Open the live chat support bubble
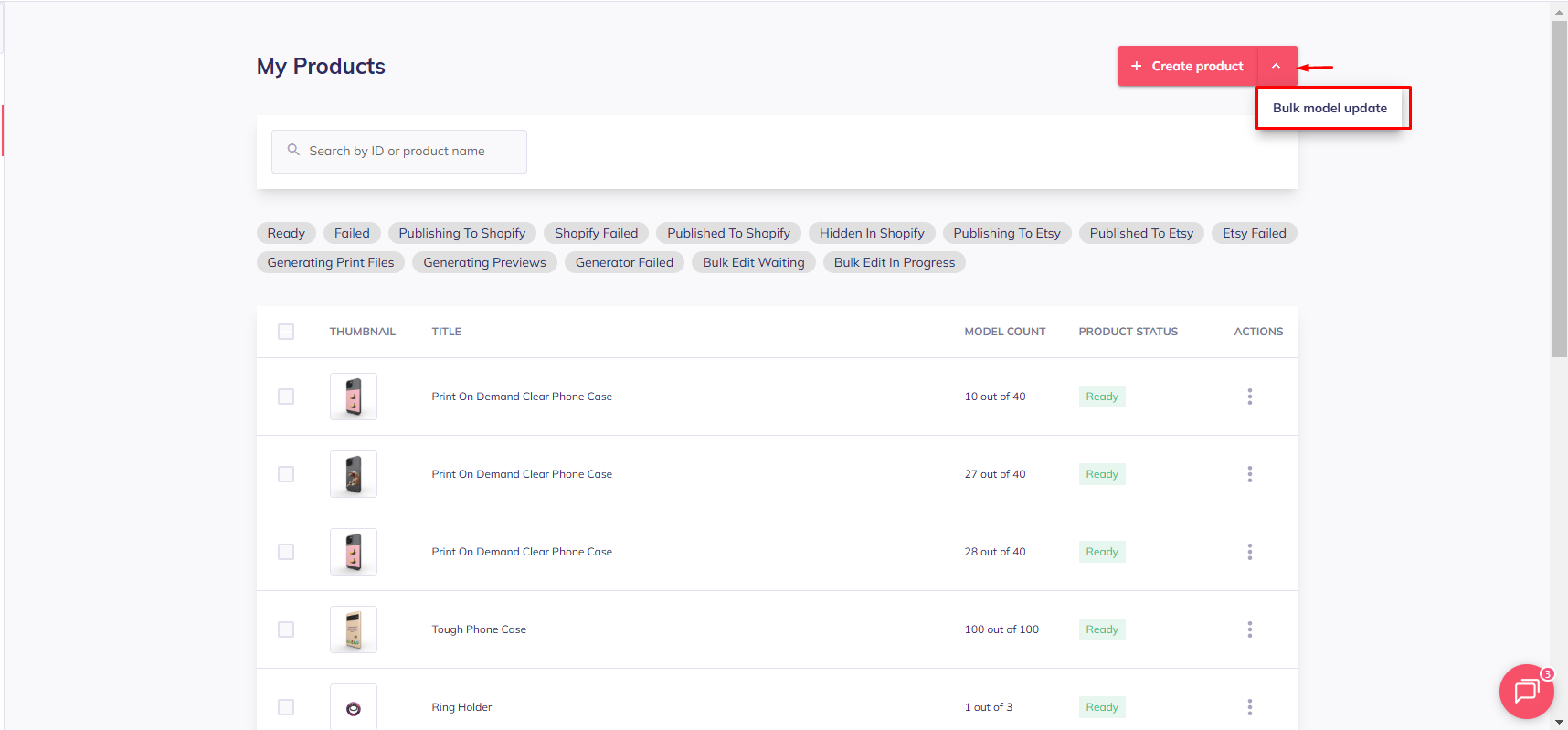This screenshot has height=730, width=1568. point(1525,692)
